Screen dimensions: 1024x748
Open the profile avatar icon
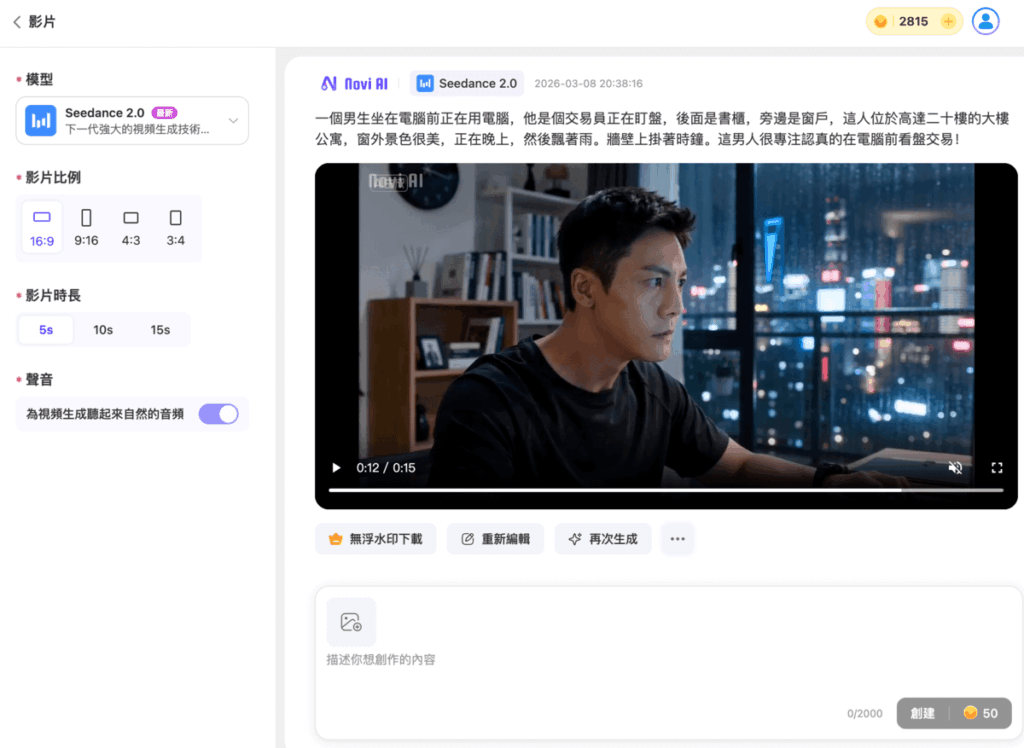[986, 20]
